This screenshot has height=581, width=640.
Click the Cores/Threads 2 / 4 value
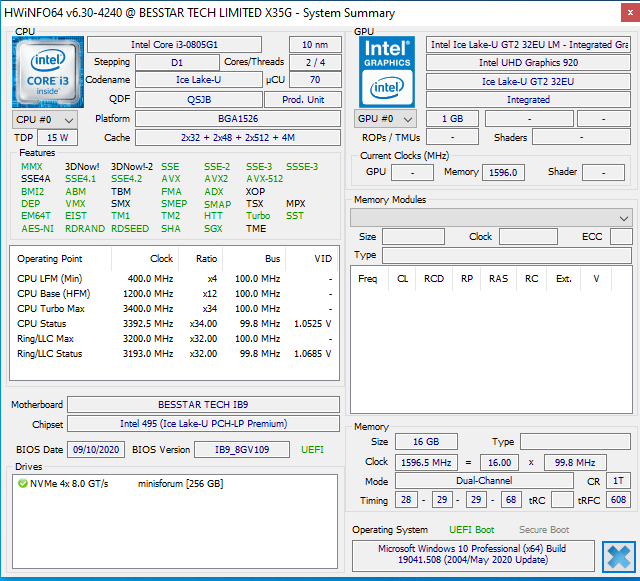(315, 62)
